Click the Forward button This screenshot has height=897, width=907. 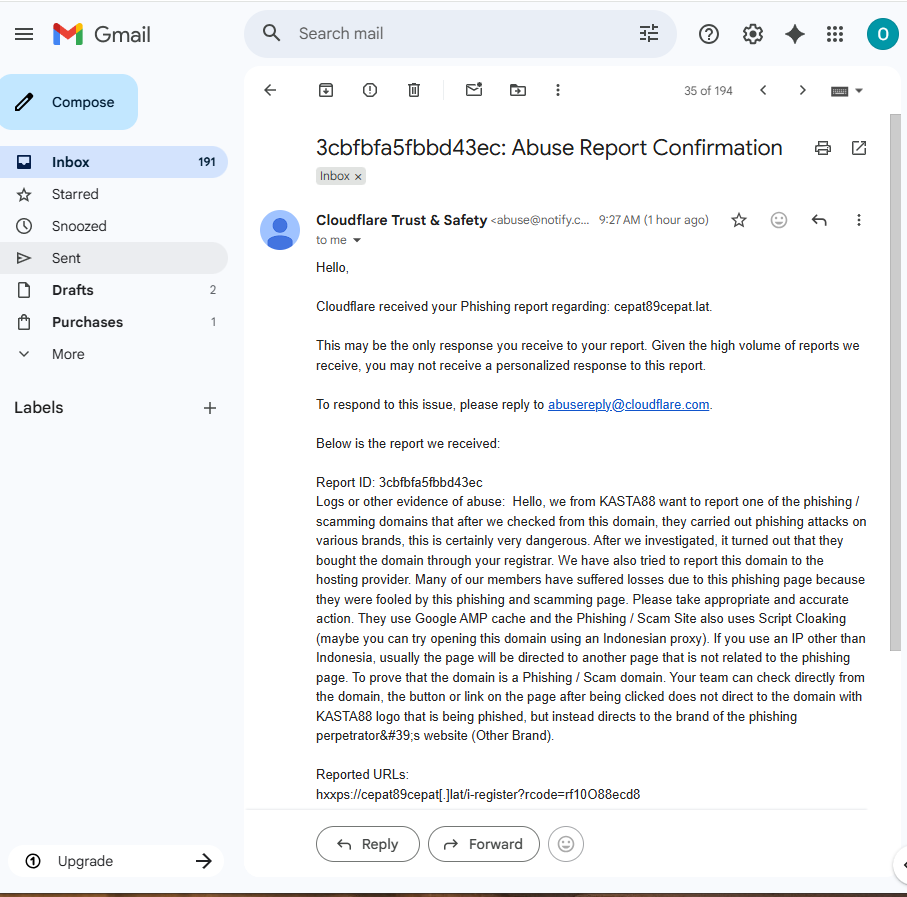484,844
